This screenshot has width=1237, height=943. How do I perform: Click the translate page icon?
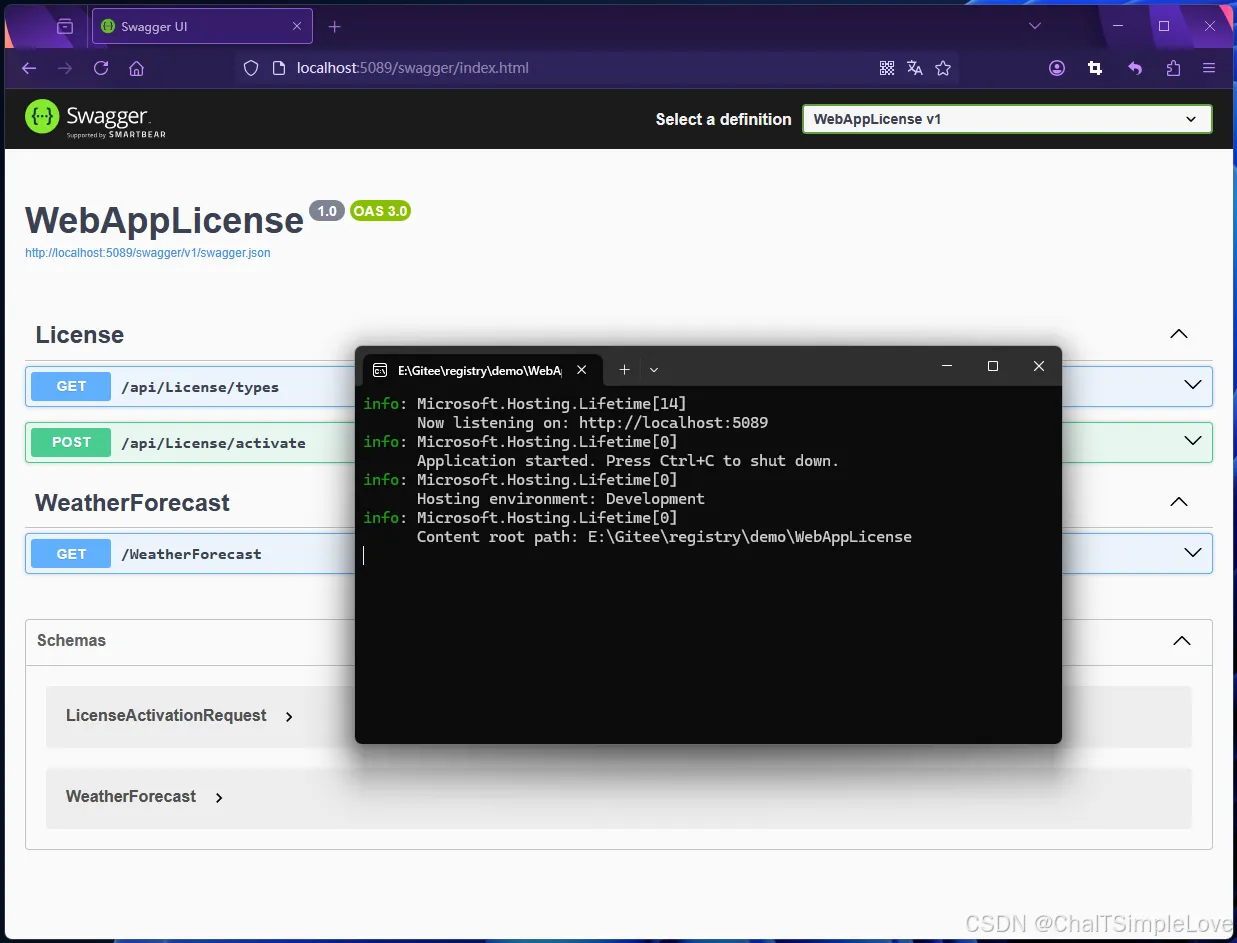pyautogui.click(x=914, y=68)
